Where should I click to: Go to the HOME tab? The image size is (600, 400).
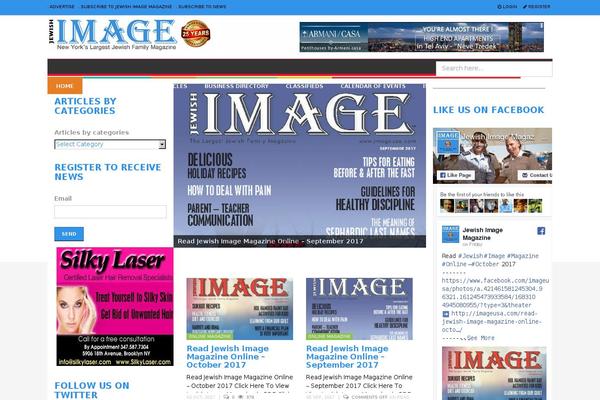pyautogui.click(x=65, y=86)
